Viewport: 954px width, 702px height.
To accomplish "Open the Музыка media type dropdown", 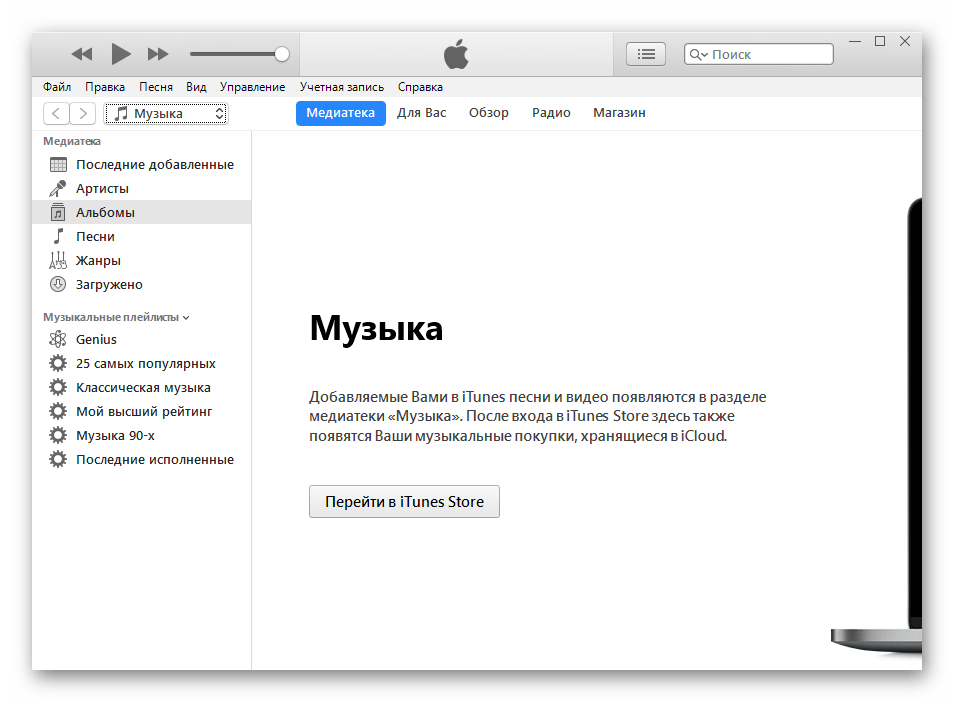I will [167, 114].
